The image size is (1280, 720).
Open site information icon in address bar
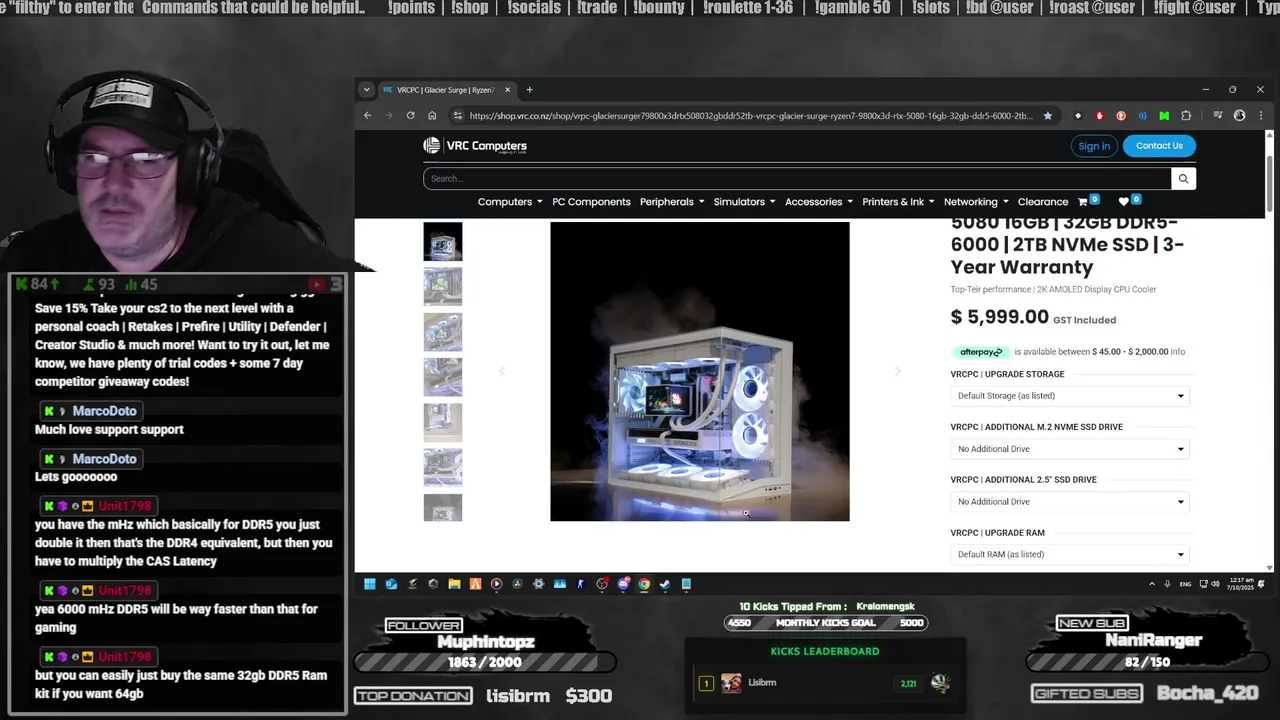click(457, 115)
